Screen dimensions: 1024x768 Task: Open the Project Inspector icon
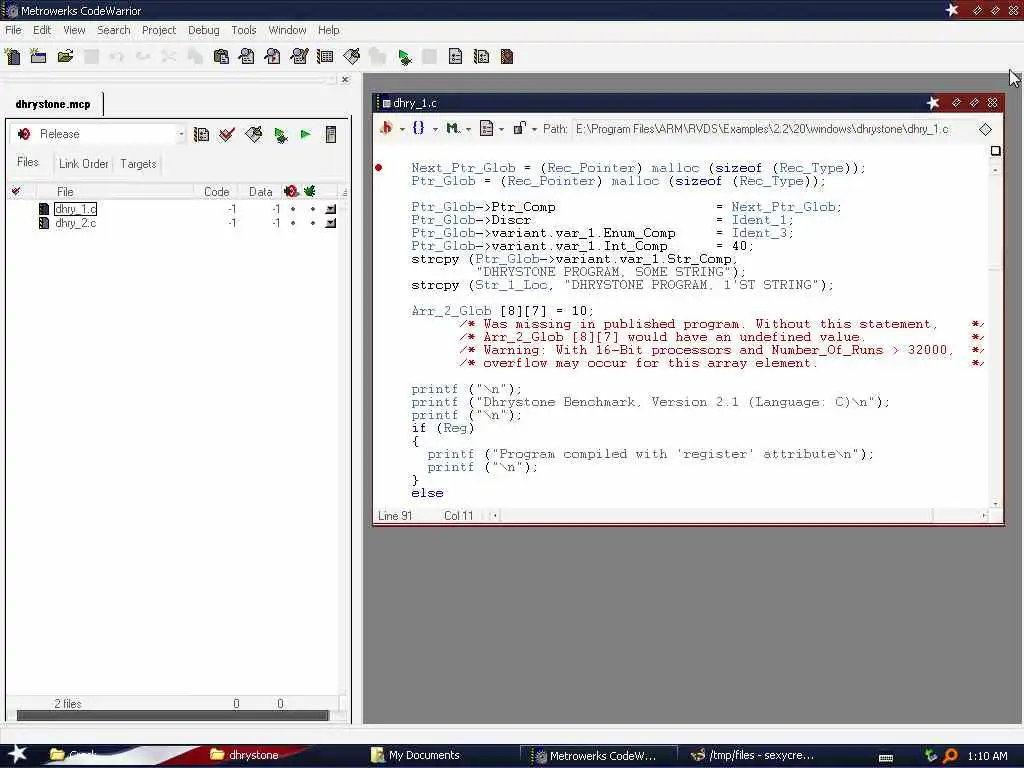tap(331, 135)
